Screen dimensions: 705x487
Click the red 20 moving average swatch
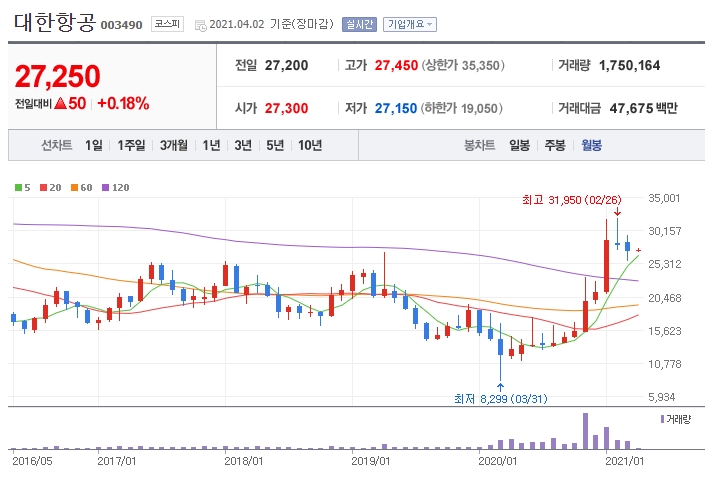click(x=44, y=188)
